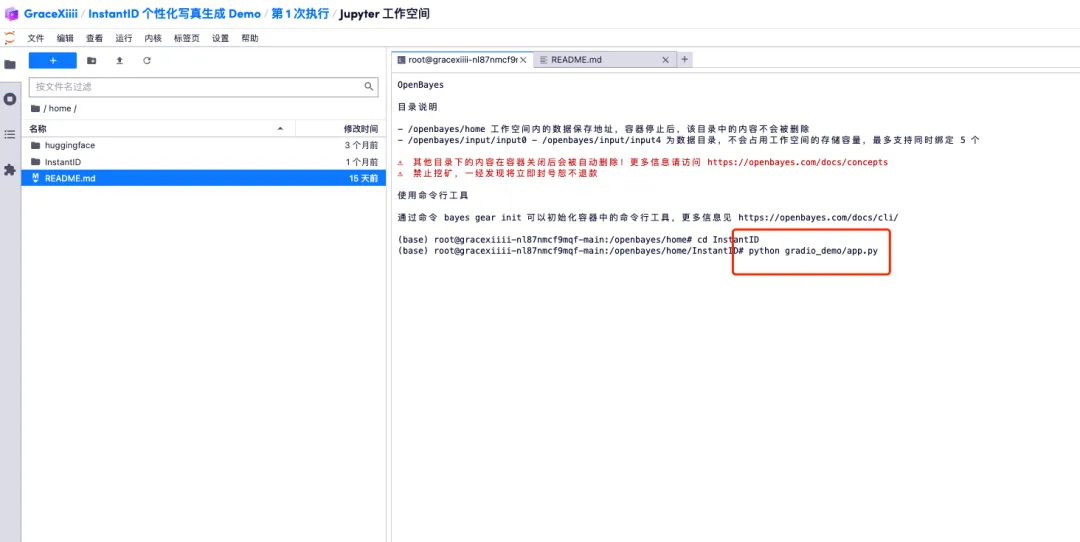Viewport: 1080px width, 542px height.
Task: Click the terminal icon in the first tab
Action: [401, 60]
